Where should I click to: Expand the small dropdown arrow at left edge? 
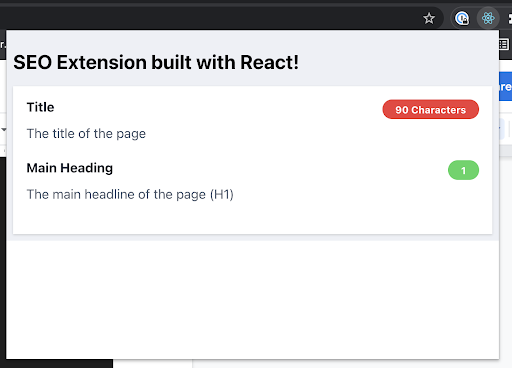coord(3,129)
